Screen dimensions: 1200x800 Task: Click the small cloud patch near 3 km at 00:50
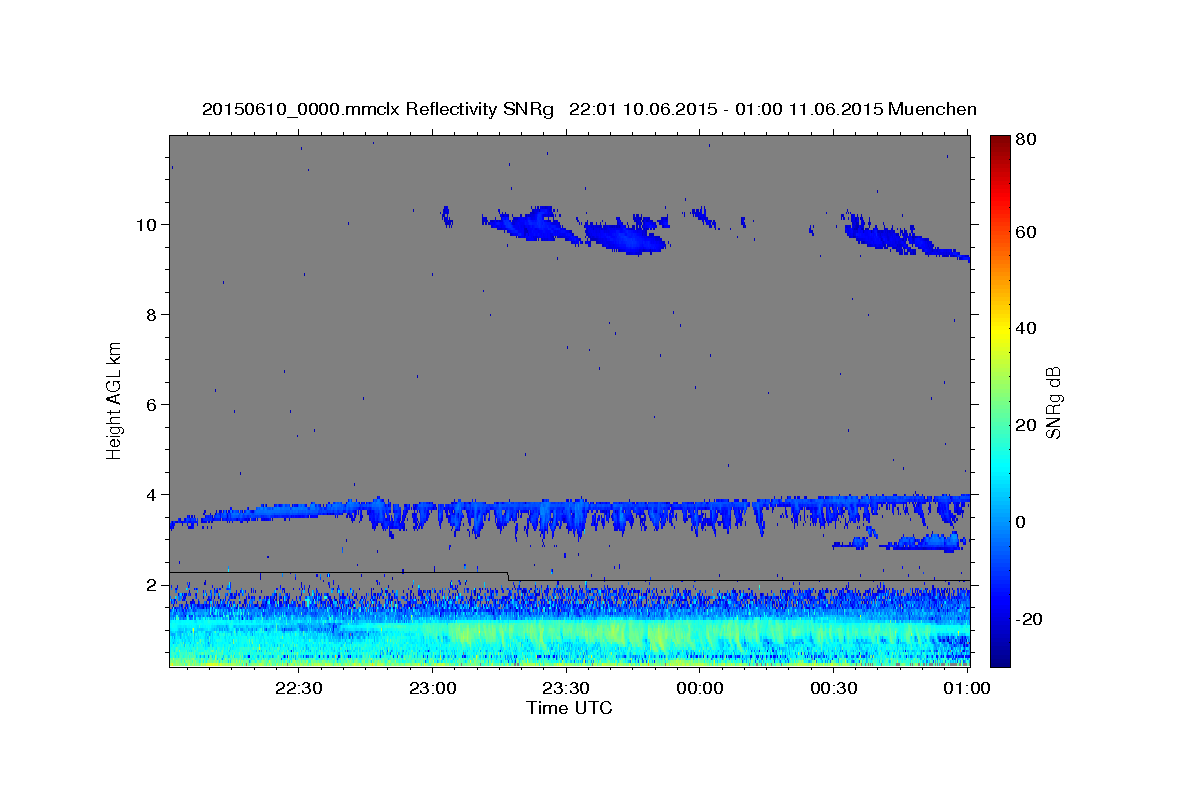pyautogui.click(x=925, y=543)
